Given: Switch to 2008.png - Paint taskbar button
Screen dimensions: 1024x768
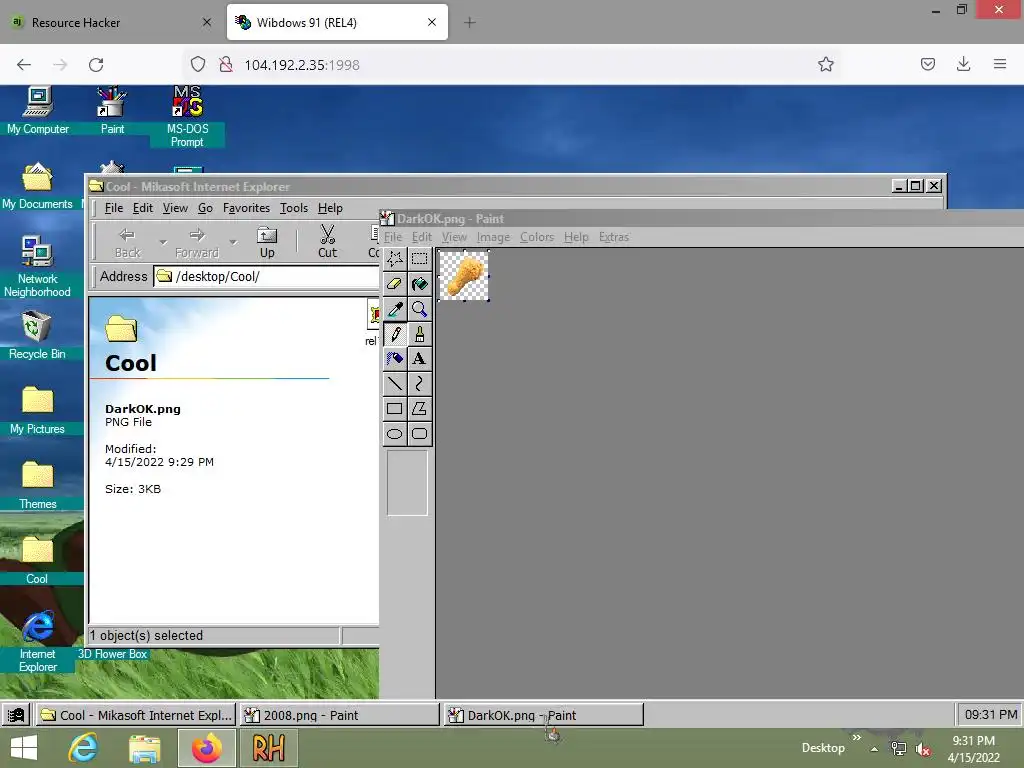Looking at the screenshot, I should pos(340,715).
